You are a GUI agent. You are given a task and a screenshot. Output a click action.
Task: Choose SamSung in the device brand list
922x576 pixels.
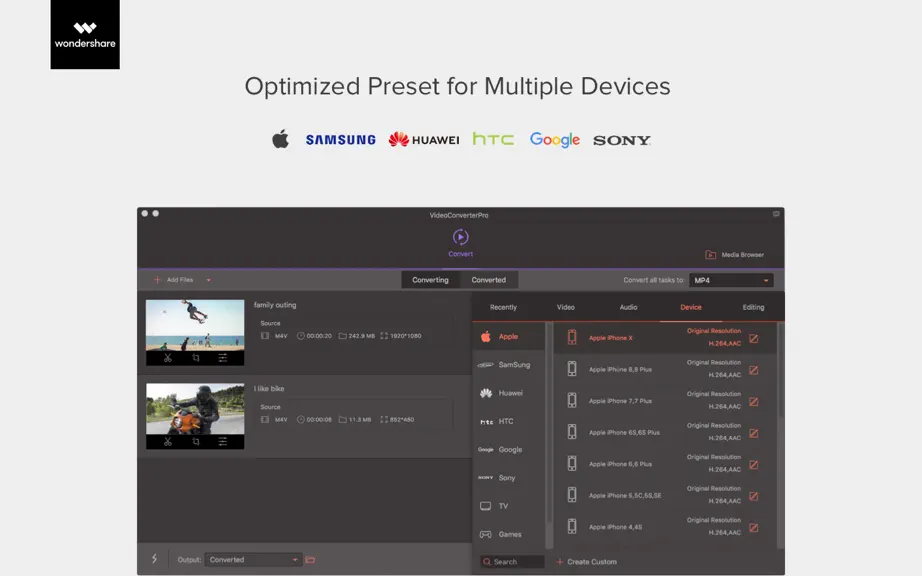pos(509,365)
